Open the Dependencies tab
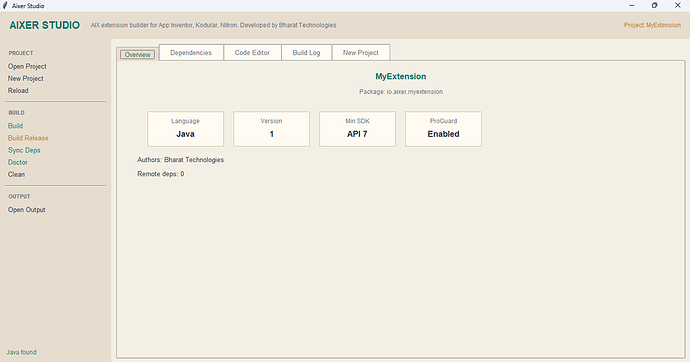The height and width of the screenshot is (362, 690). click(x=191, y=52)
